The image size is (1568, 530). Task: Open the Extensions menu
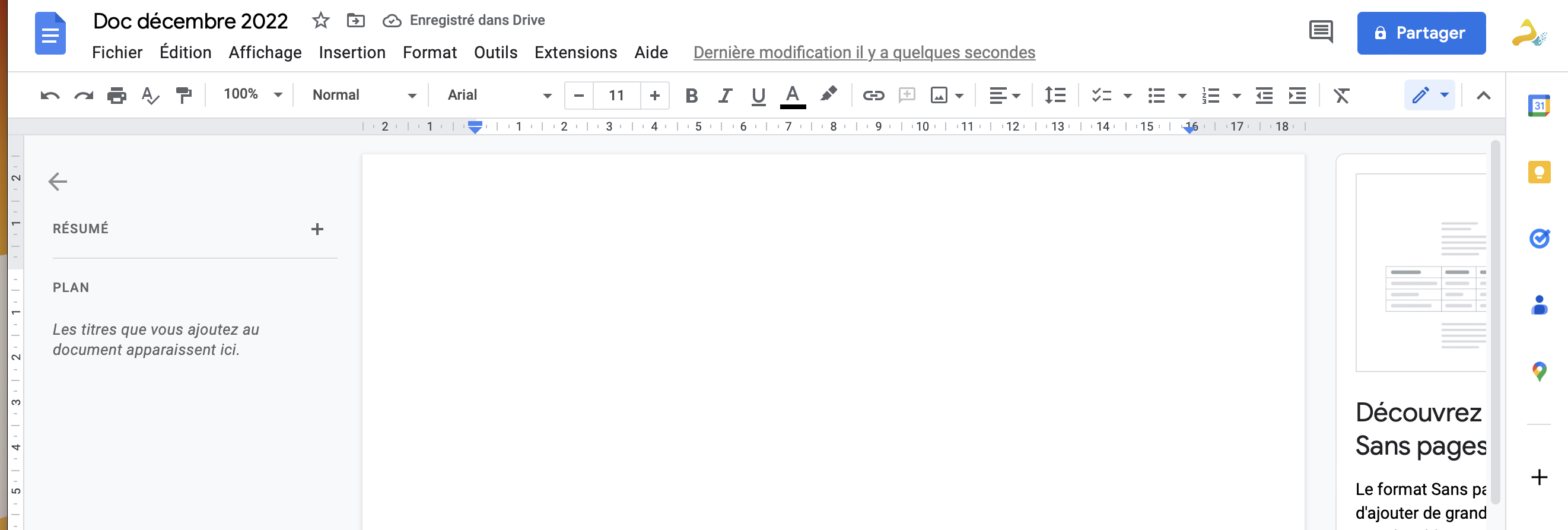[x=575, y=52]
